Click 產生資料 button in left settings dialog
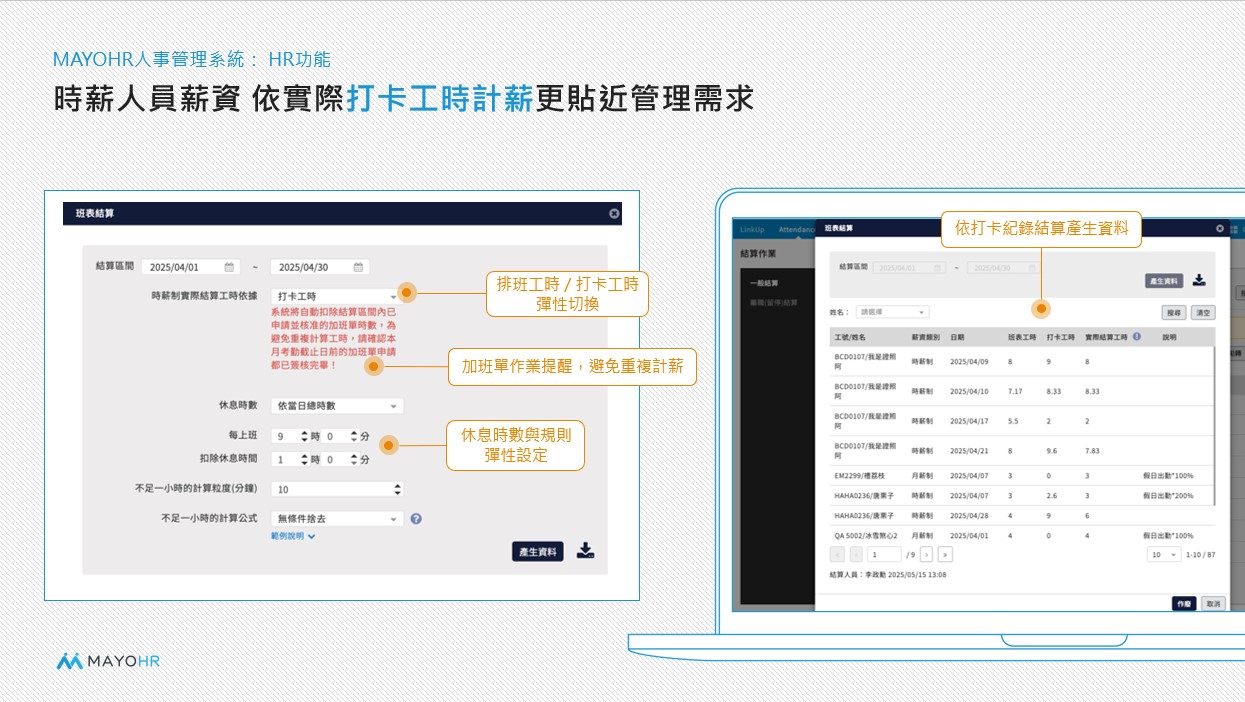 pos(538,551)
